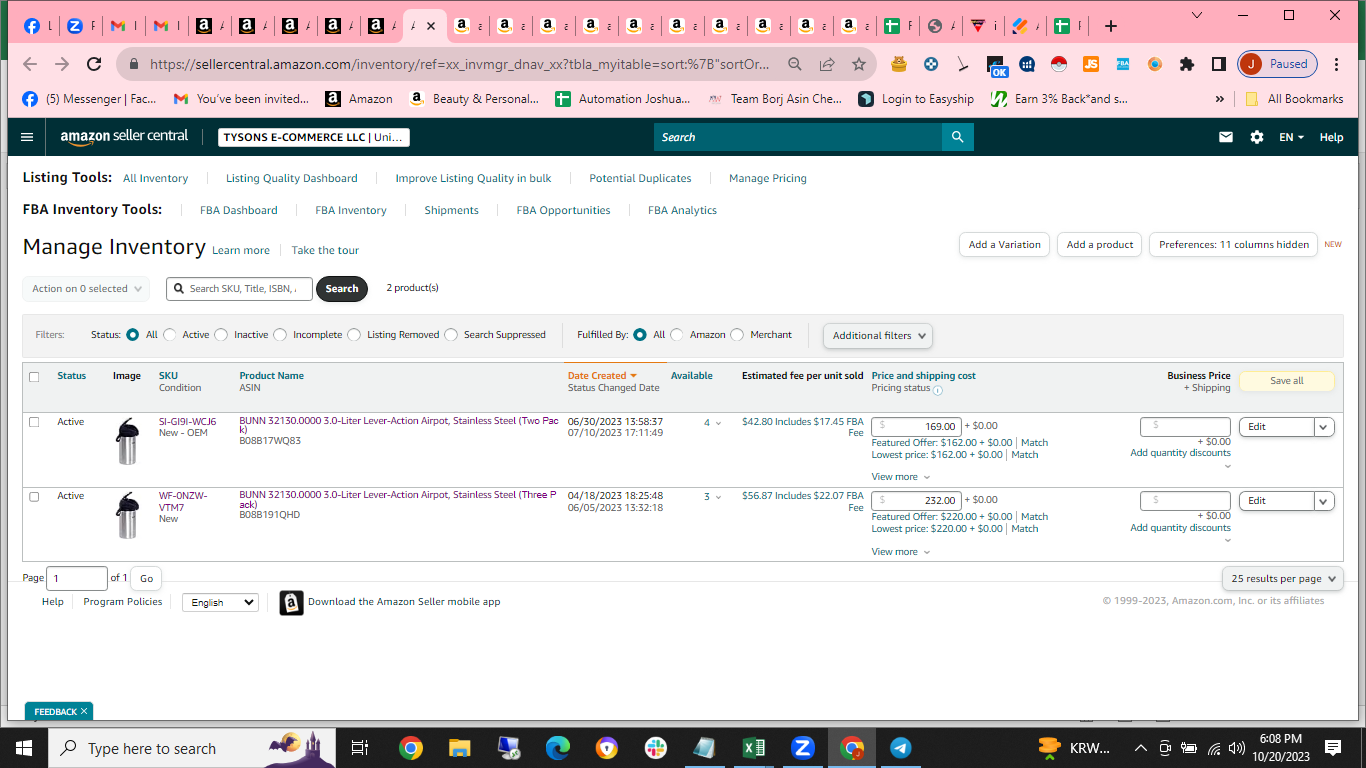This screenshot has height=768, width=1366.
Task: Expand the Available quantity 4 chevron
Action: [718, 424]
